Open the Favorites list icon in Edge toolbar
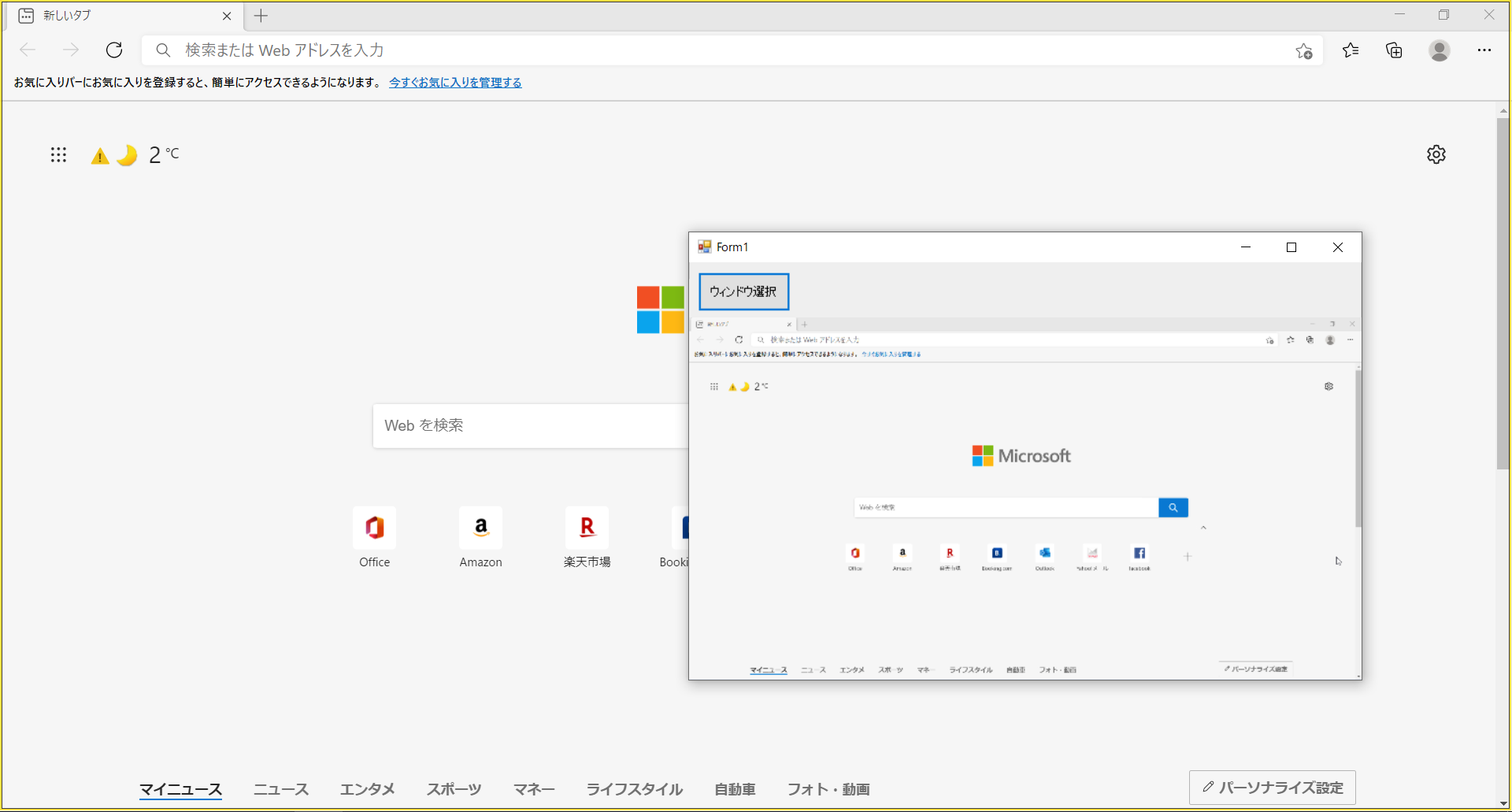The height and width of the screenshot is (812, 1512). point(1351,50)
